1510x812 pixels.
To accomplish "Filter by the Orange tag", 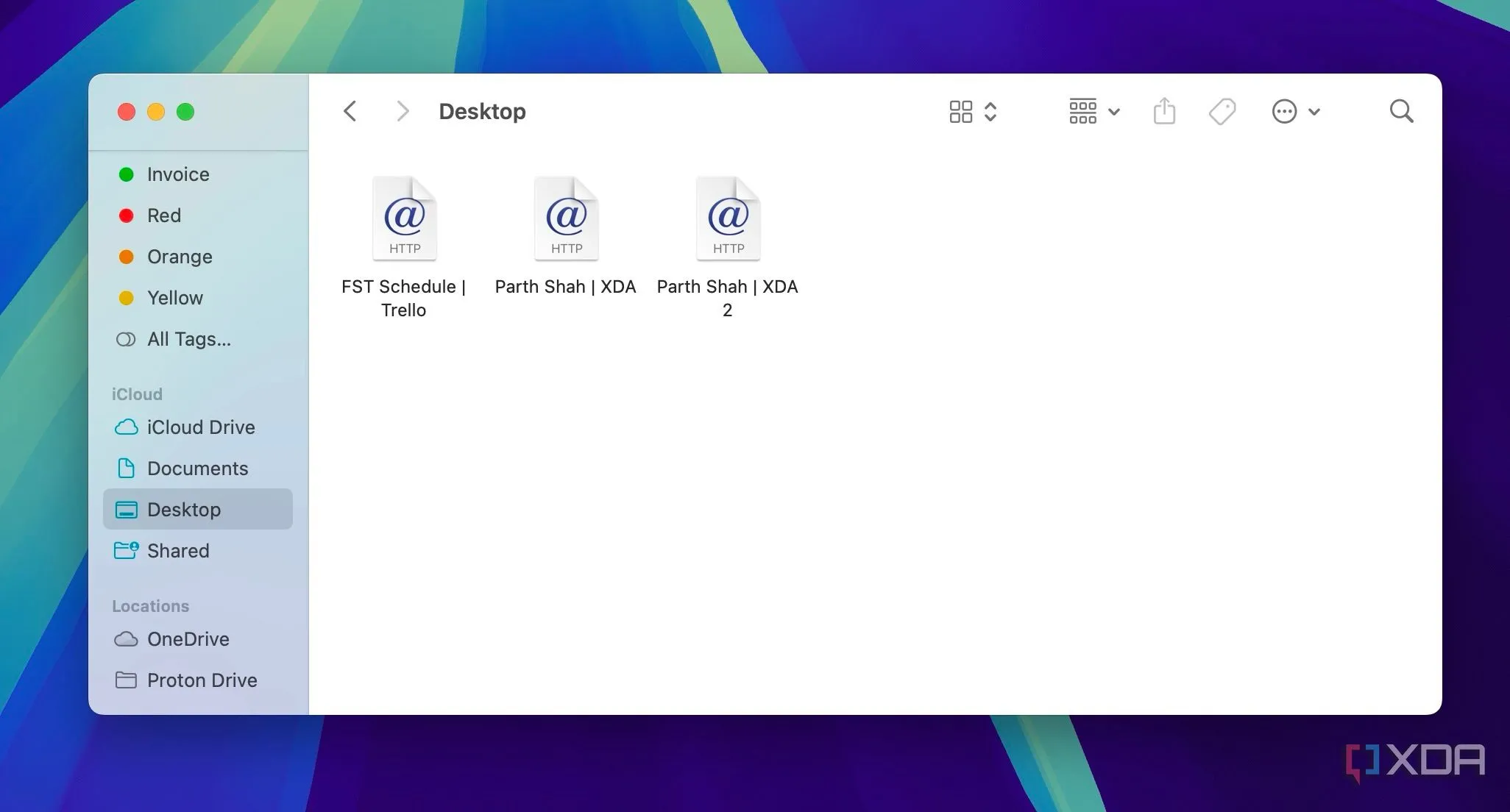I will 198,257.
